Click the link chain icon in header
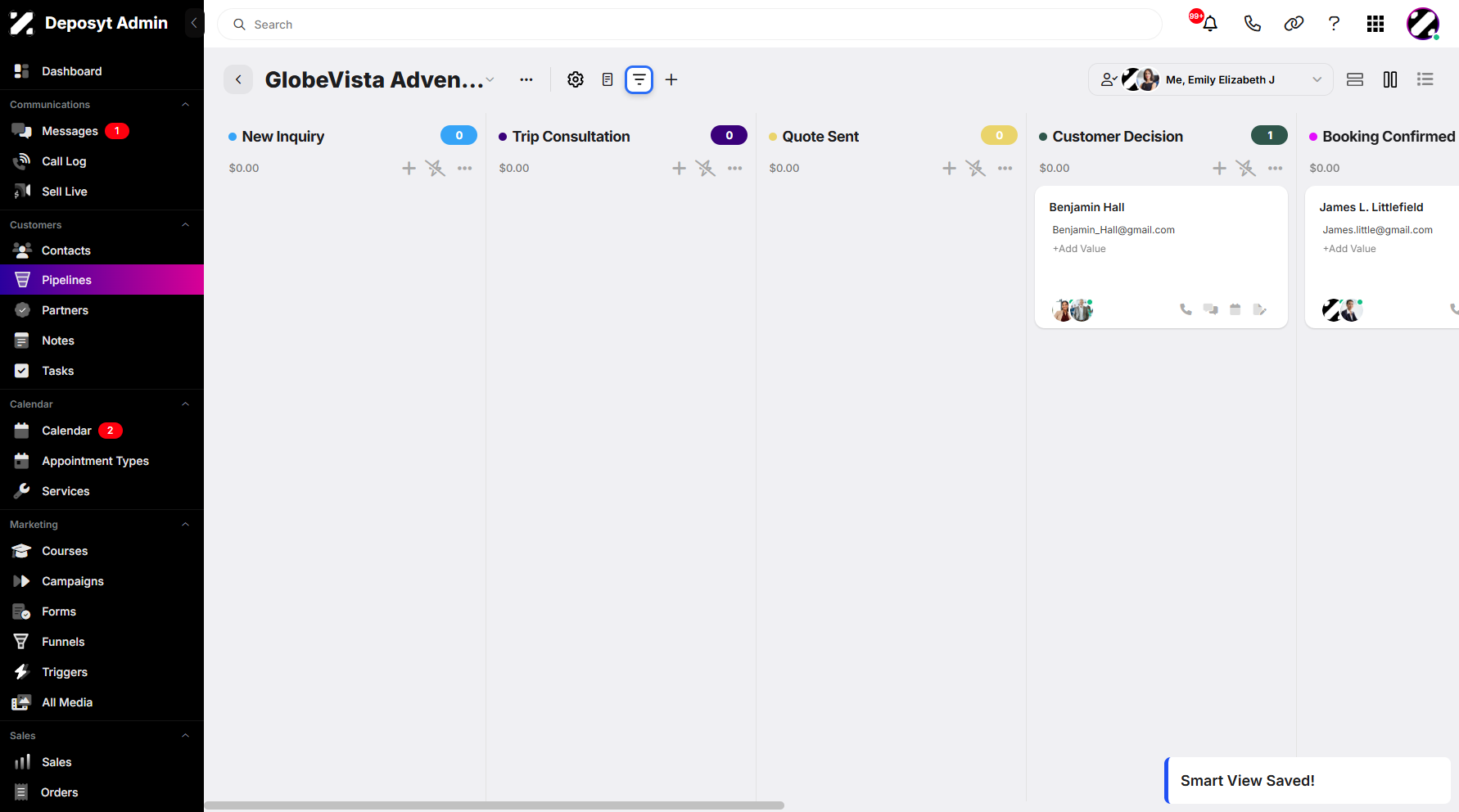1459x812 pixels. (1294, 24)
